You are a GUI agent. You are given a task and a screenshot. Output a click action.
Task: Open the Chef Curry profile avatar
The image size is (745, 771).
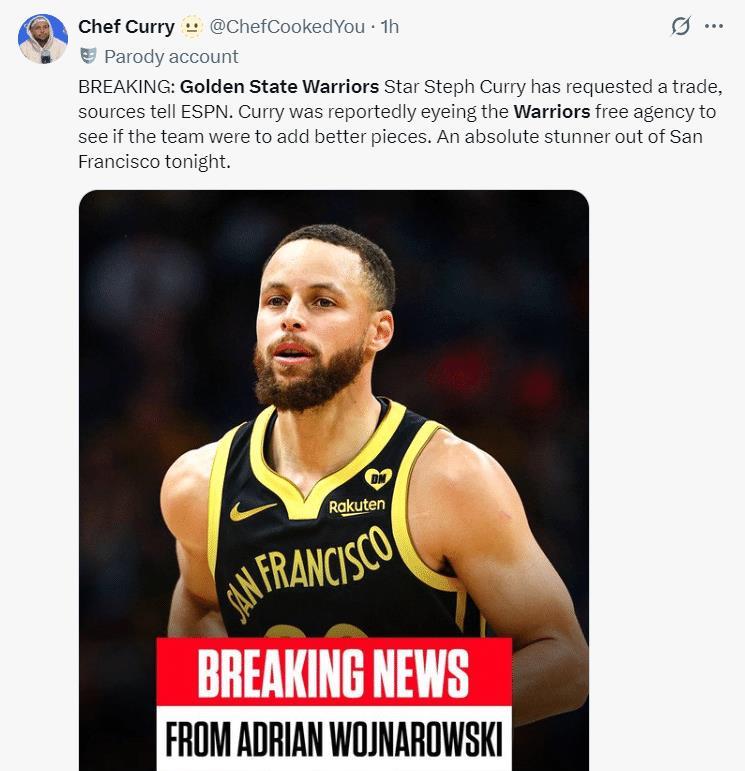43,39
